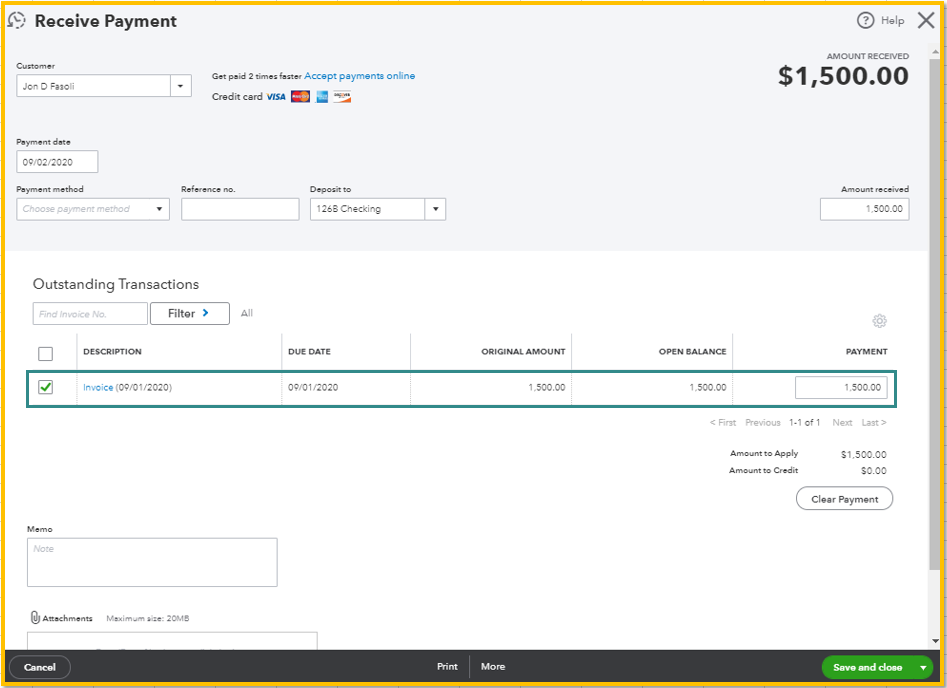Screen dimensions: 947x688
Task: Click the Cancel button
Action: (x=40, y=667)
